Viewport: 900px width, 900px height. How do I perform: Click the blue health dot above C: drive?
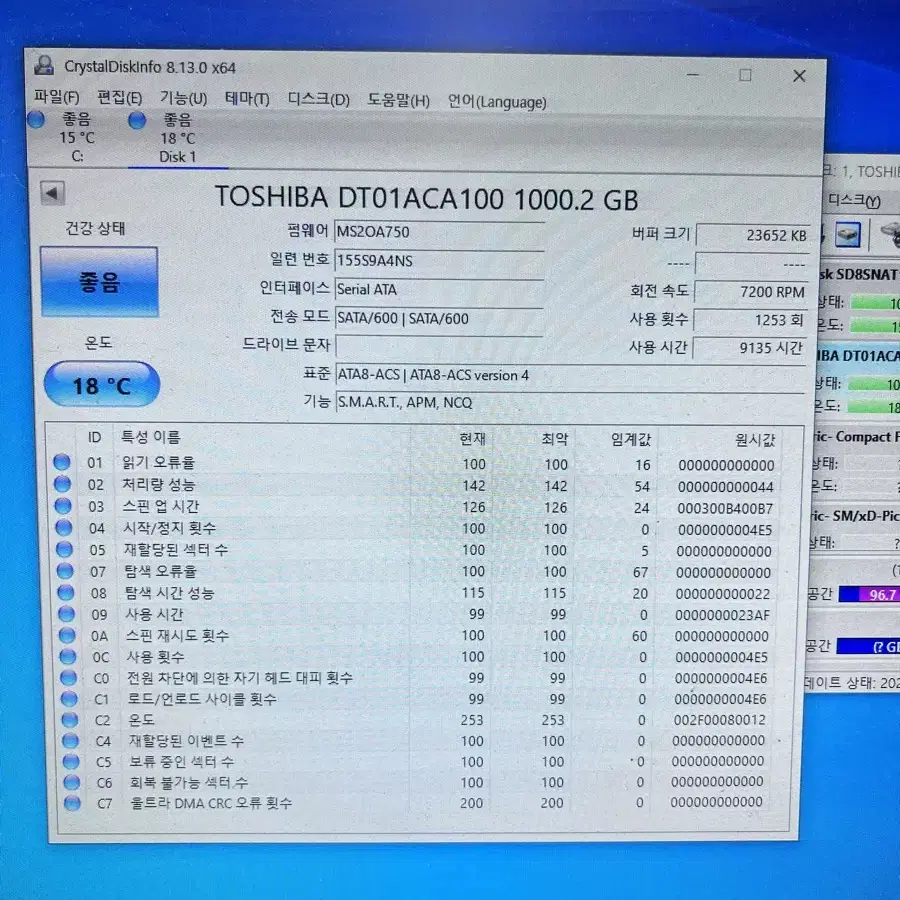pyautogui.click(x=36, y=119)
